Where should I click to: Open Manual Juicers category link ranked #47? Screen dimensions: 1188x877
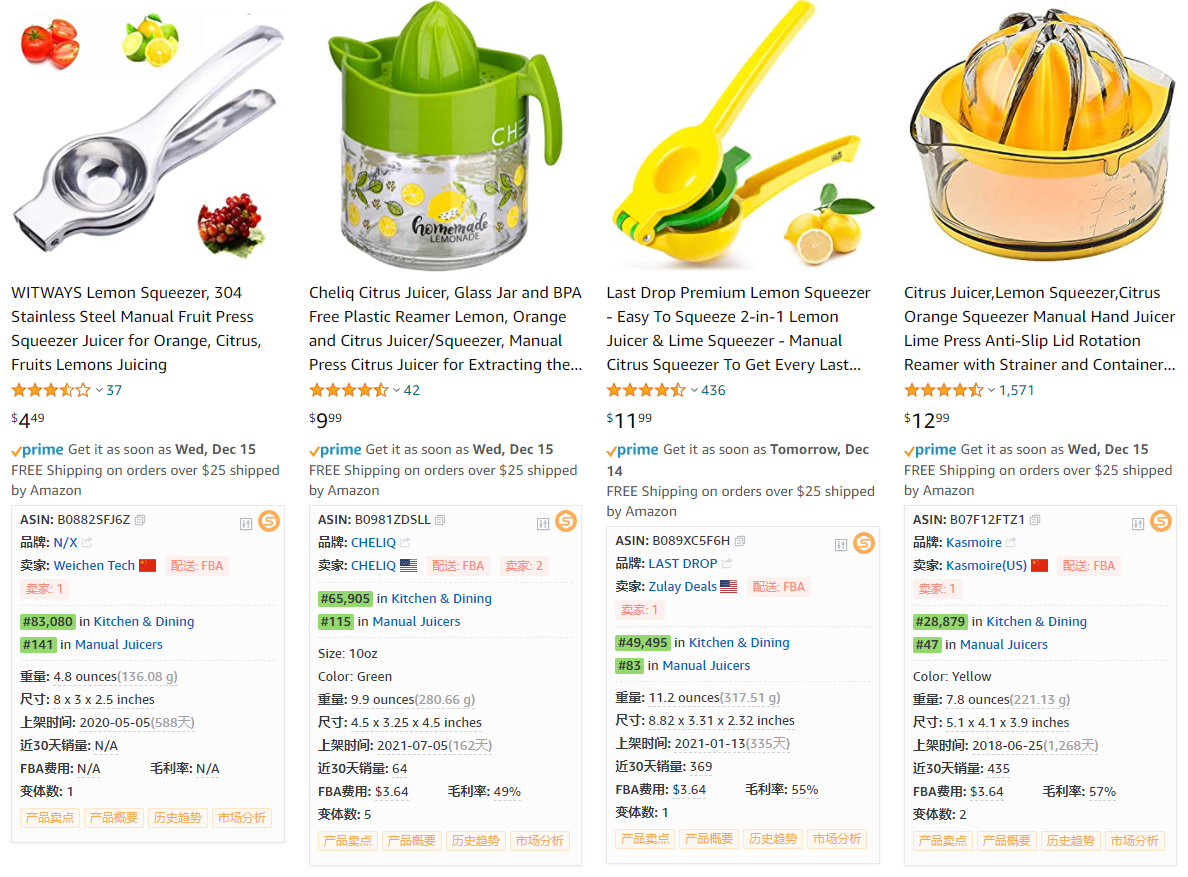[1003, 644]
